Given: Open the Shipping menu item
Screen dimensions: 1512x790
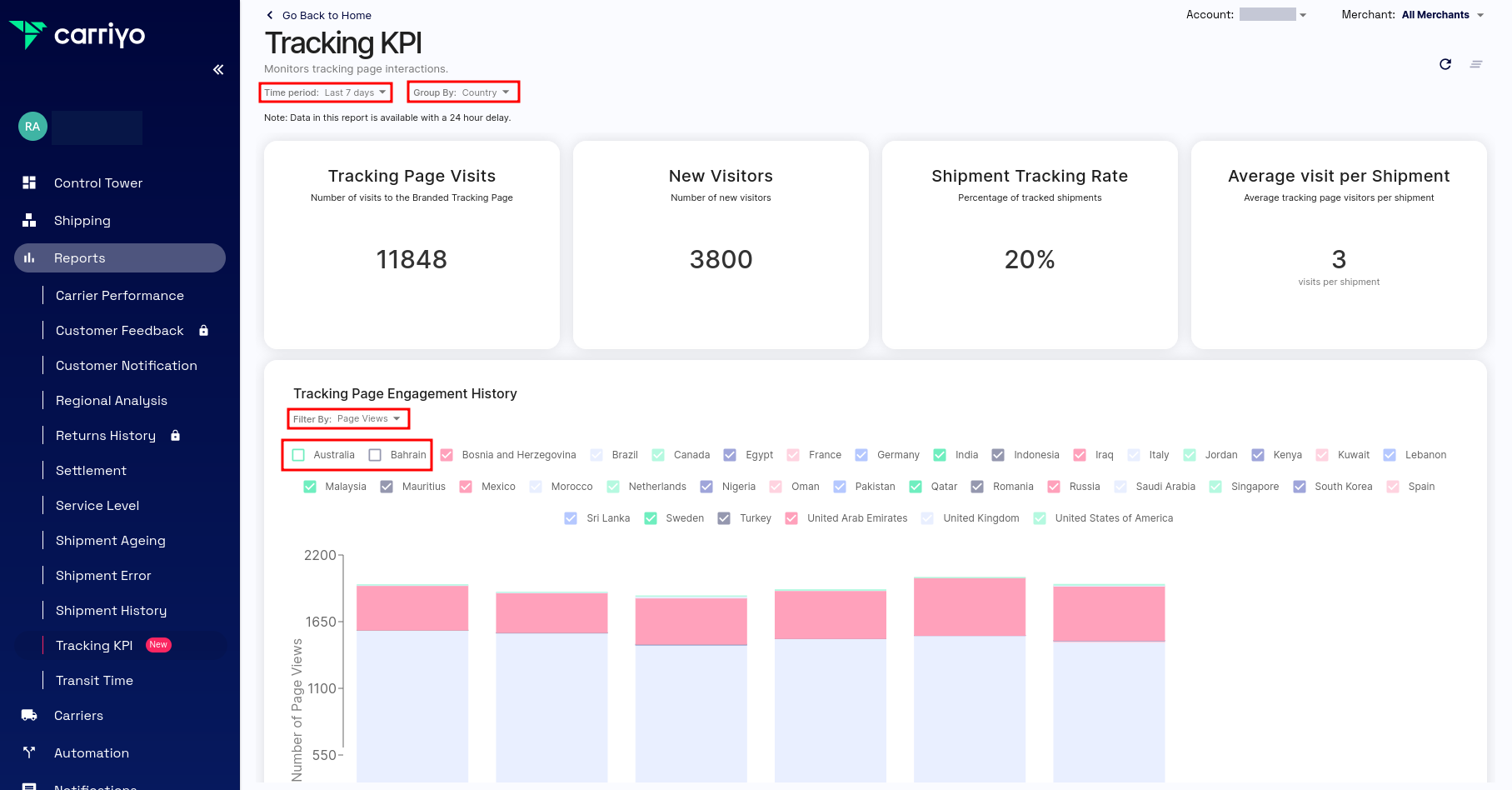Looking at the screenshot, I should click(120, 220).
